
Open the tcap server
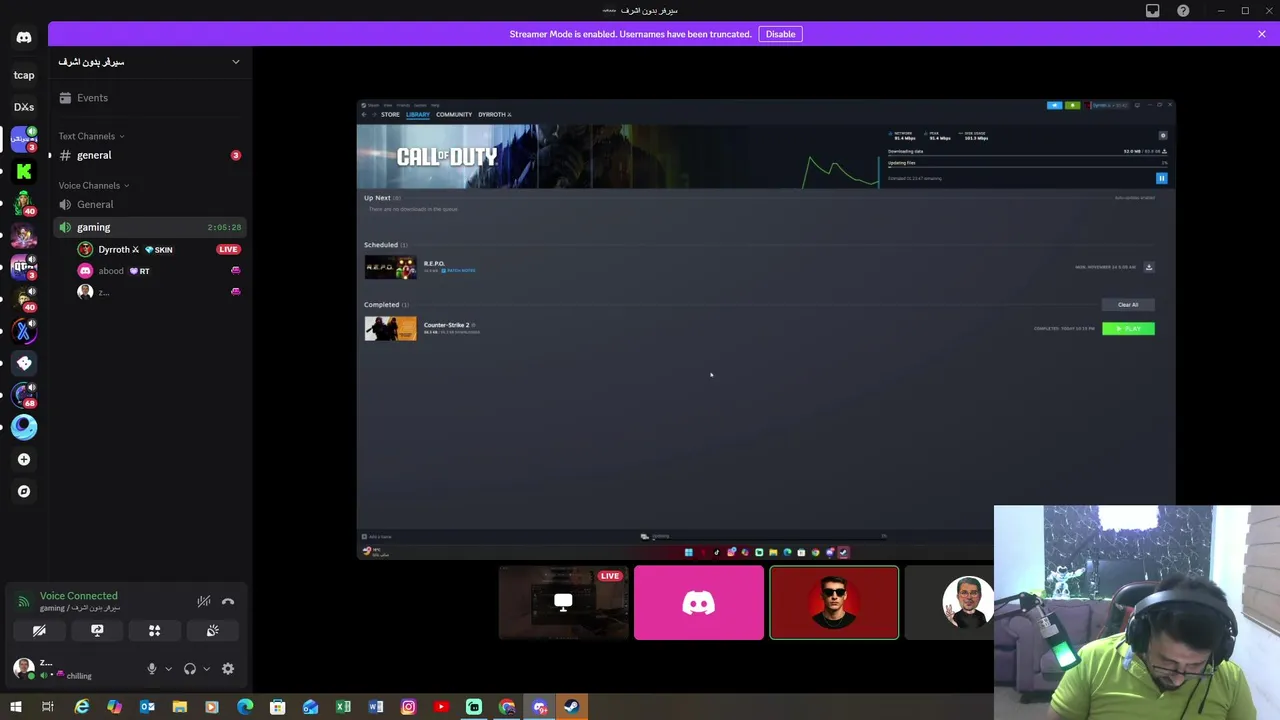tap(24, 75)
